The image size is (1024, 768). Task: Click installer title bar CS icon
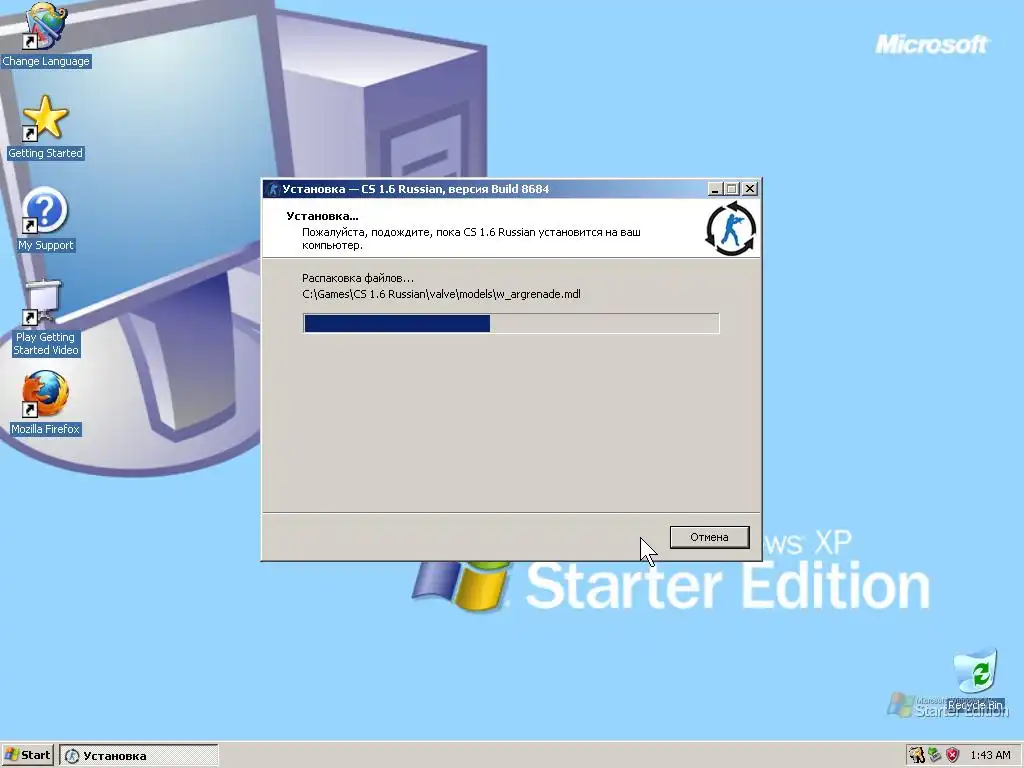(273, 189)
